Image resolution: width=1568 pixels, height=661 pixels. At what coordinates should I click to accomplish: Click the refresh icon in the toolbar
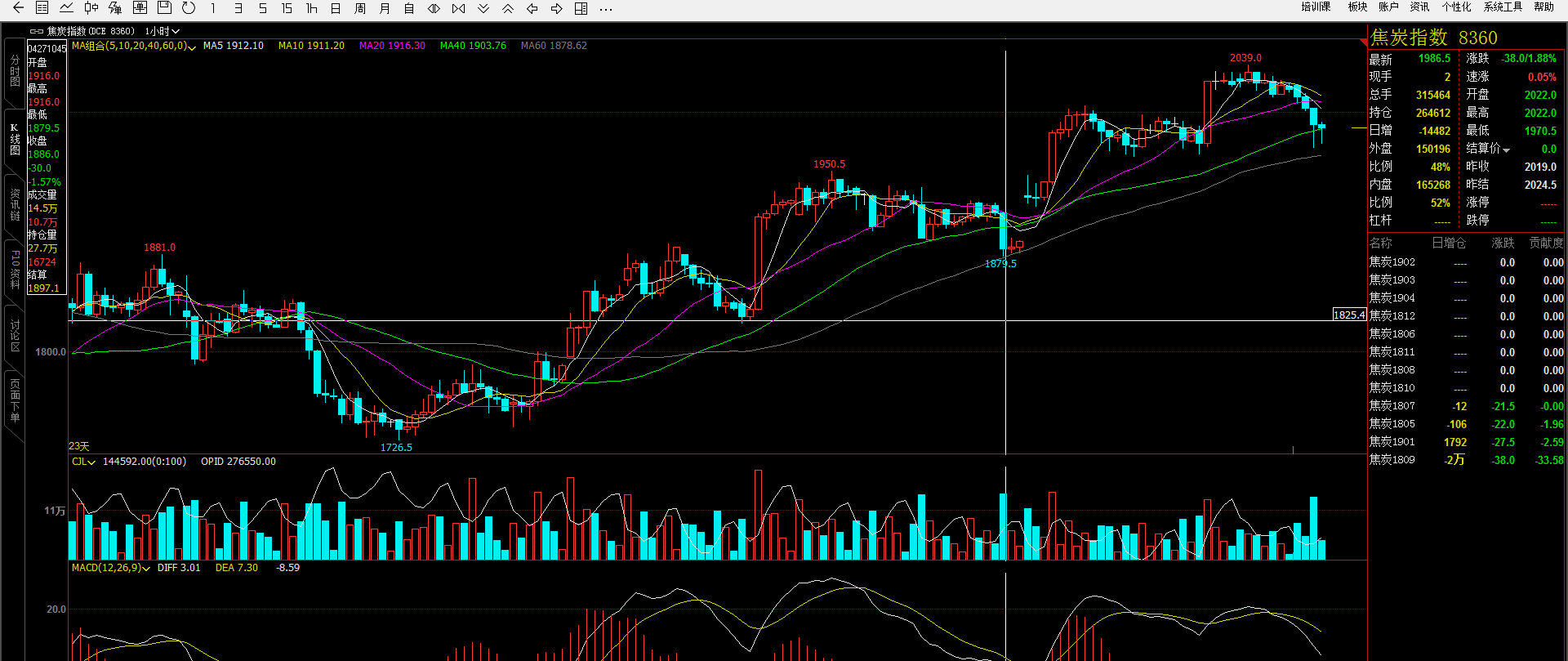(189, 8)
